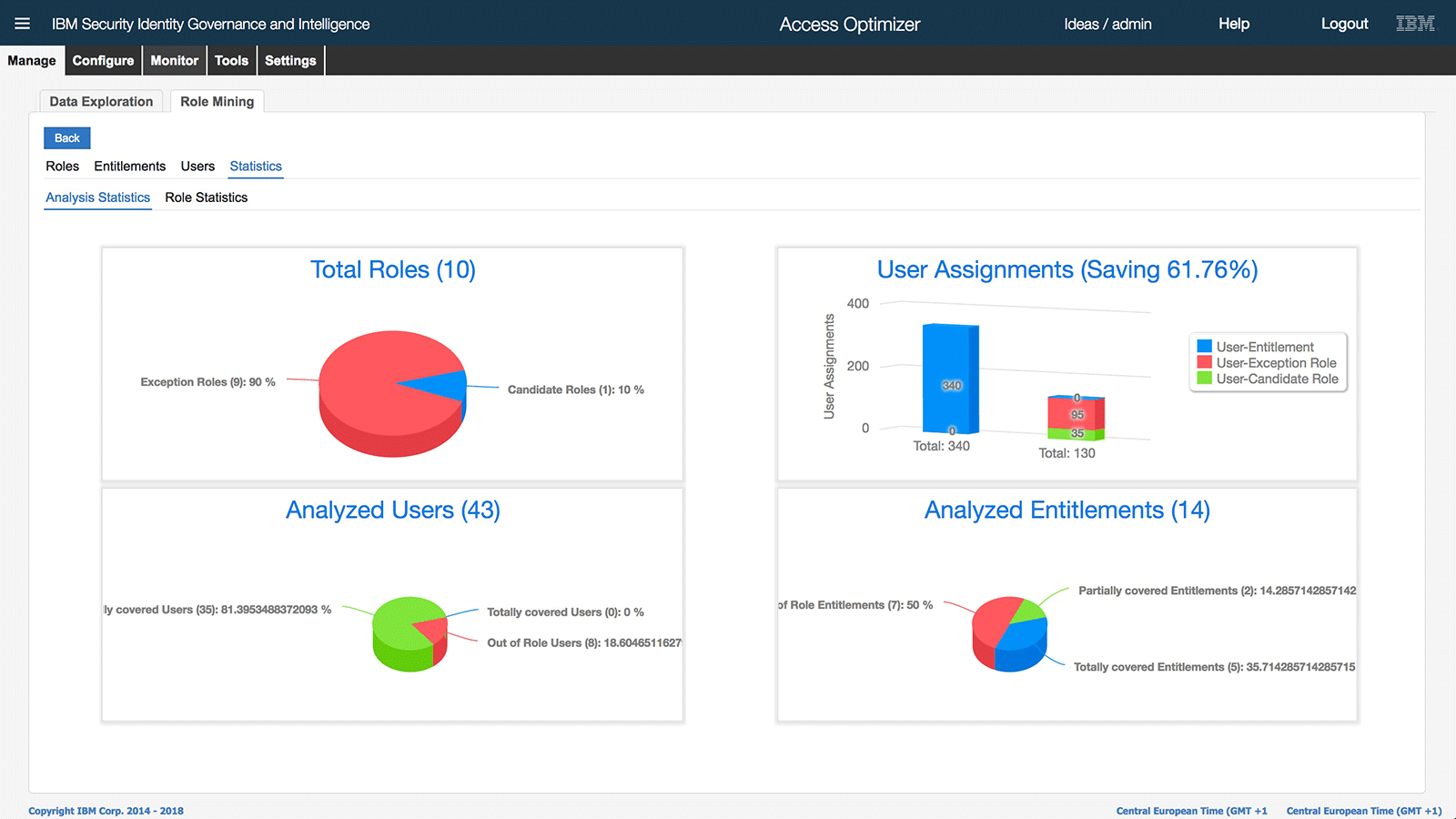
Task: Click Partially covered Entitlements (2) label
Action: click(x=1218, y=591)
